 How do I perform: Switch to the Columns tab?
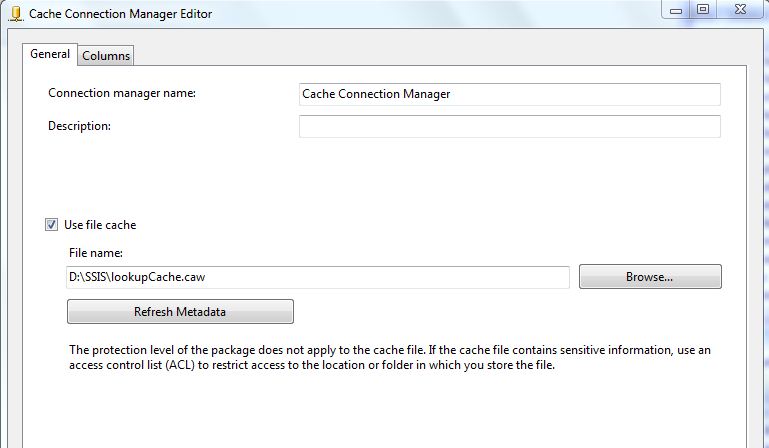coord(106,56)
